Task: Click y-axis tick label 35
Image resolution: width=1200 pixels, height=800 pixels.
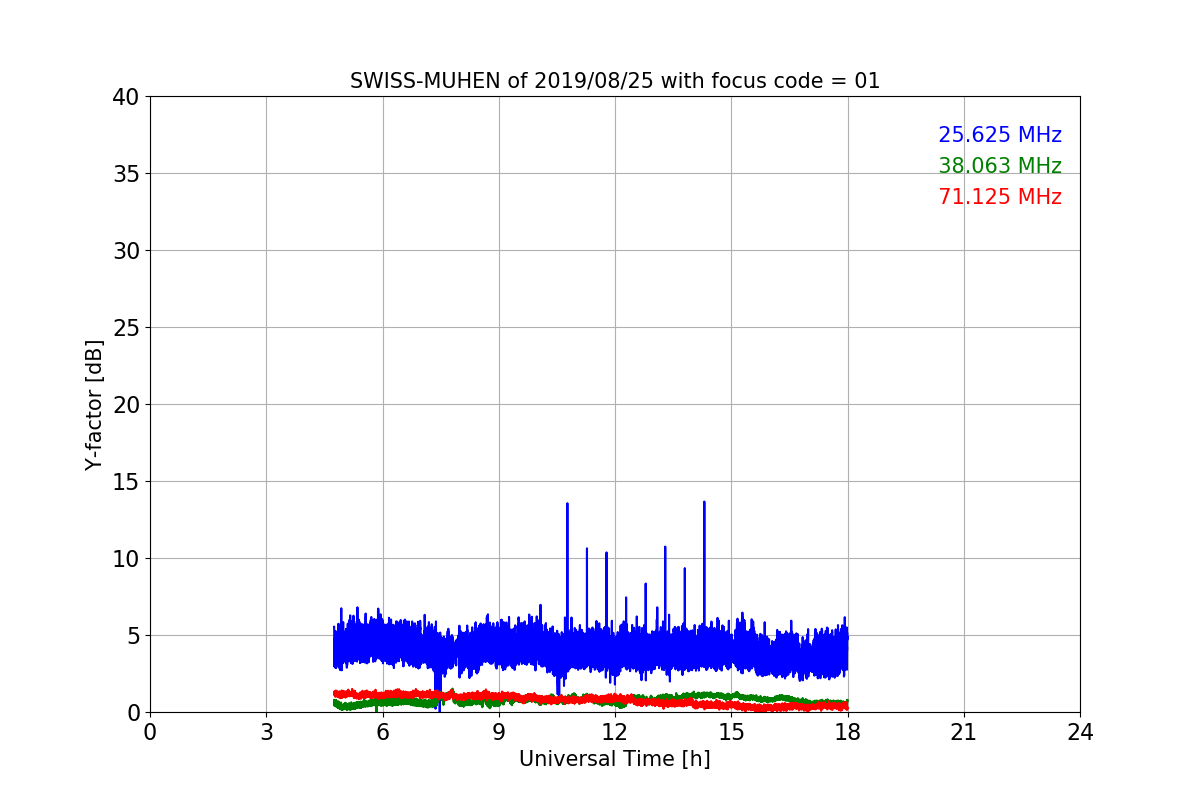Action: point(126,174)
